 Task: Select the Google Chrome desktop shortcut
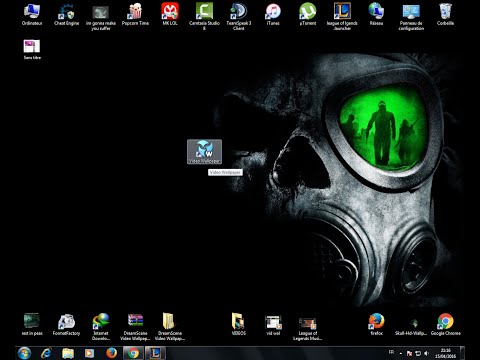tap(445, 324)
